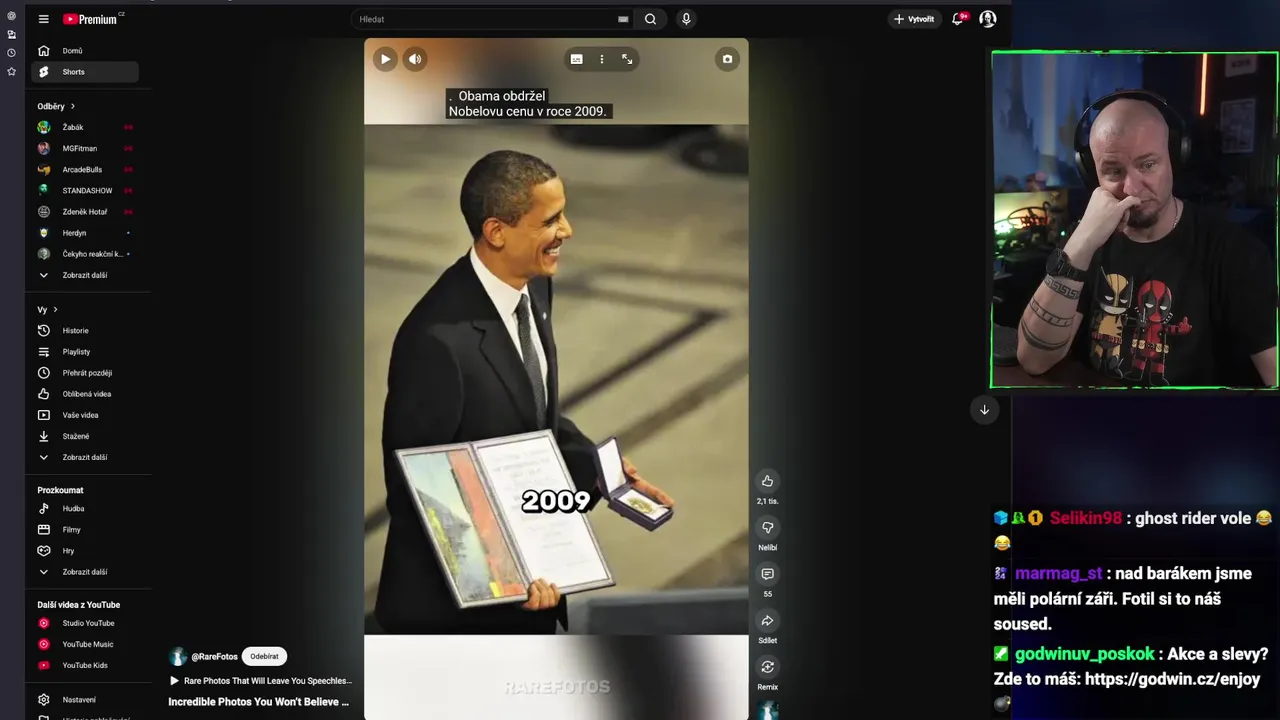
Task: Expand Zobrazit další under subscriptions
Action: coord(85,275)
